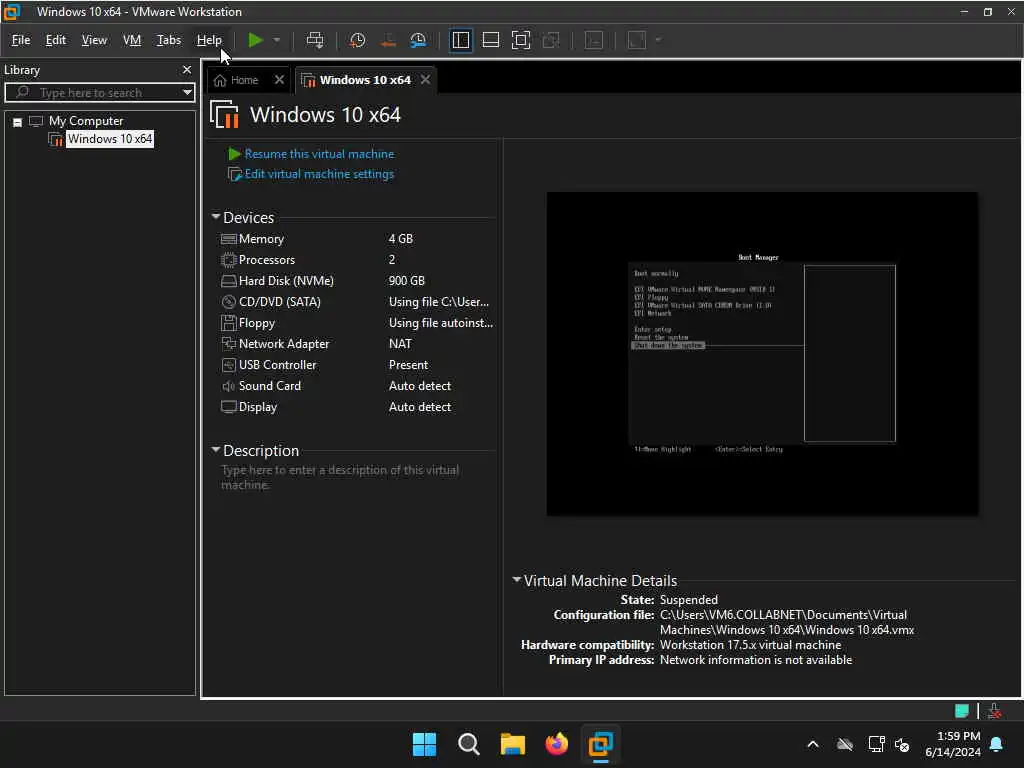Toggle the thumbnail bar view icon
This screenshot has height=768, width=1024.
pos(490,40)
